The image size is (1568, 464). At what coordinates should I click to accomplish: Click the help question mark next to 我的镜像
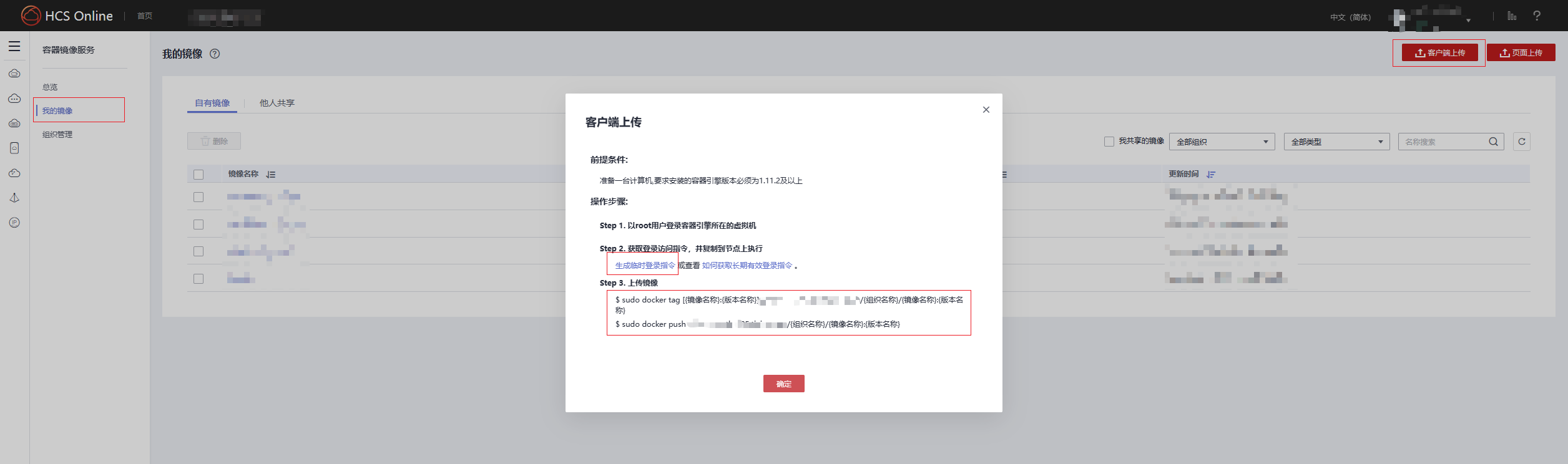point(215,54)
